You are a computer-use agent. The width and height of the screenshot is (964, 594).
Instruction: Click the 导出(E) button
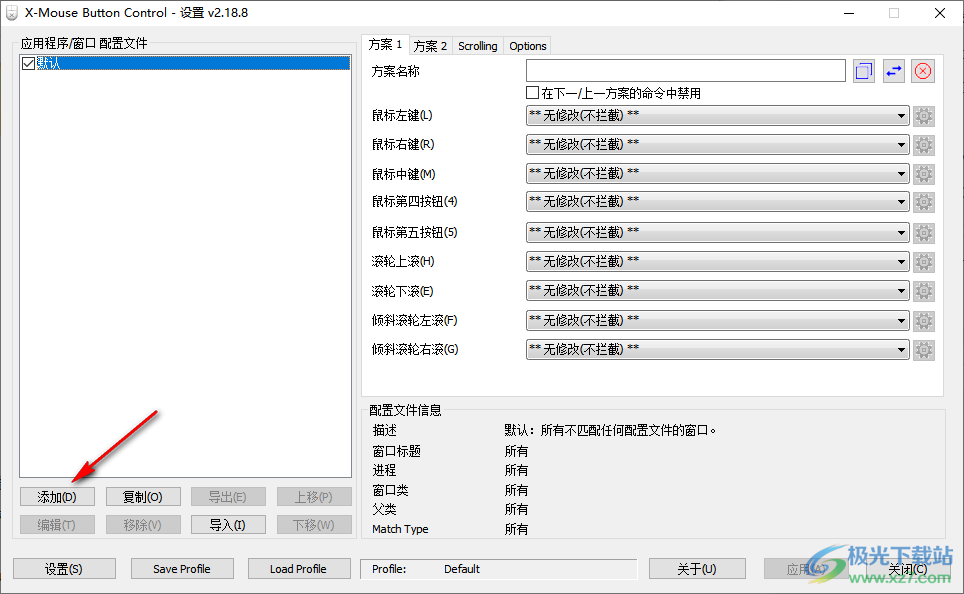point(228,497)
